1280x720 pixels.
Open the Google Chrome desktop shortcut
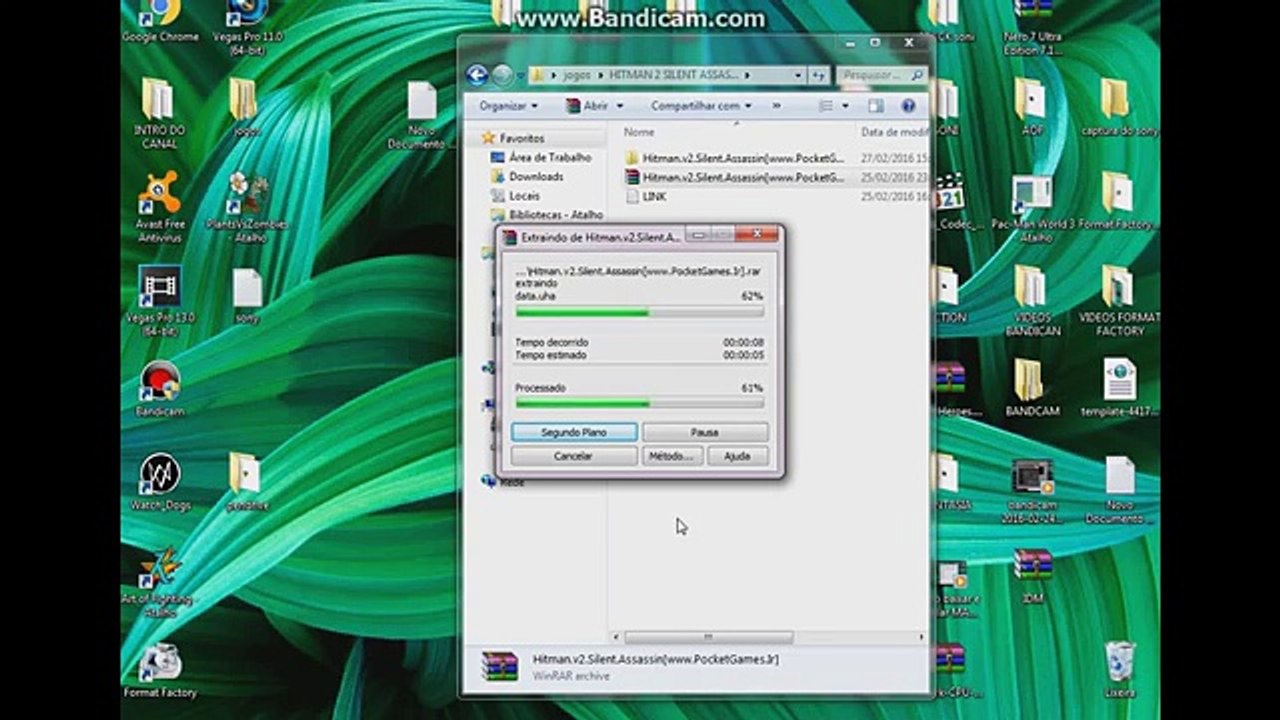[x=160, y=20]
